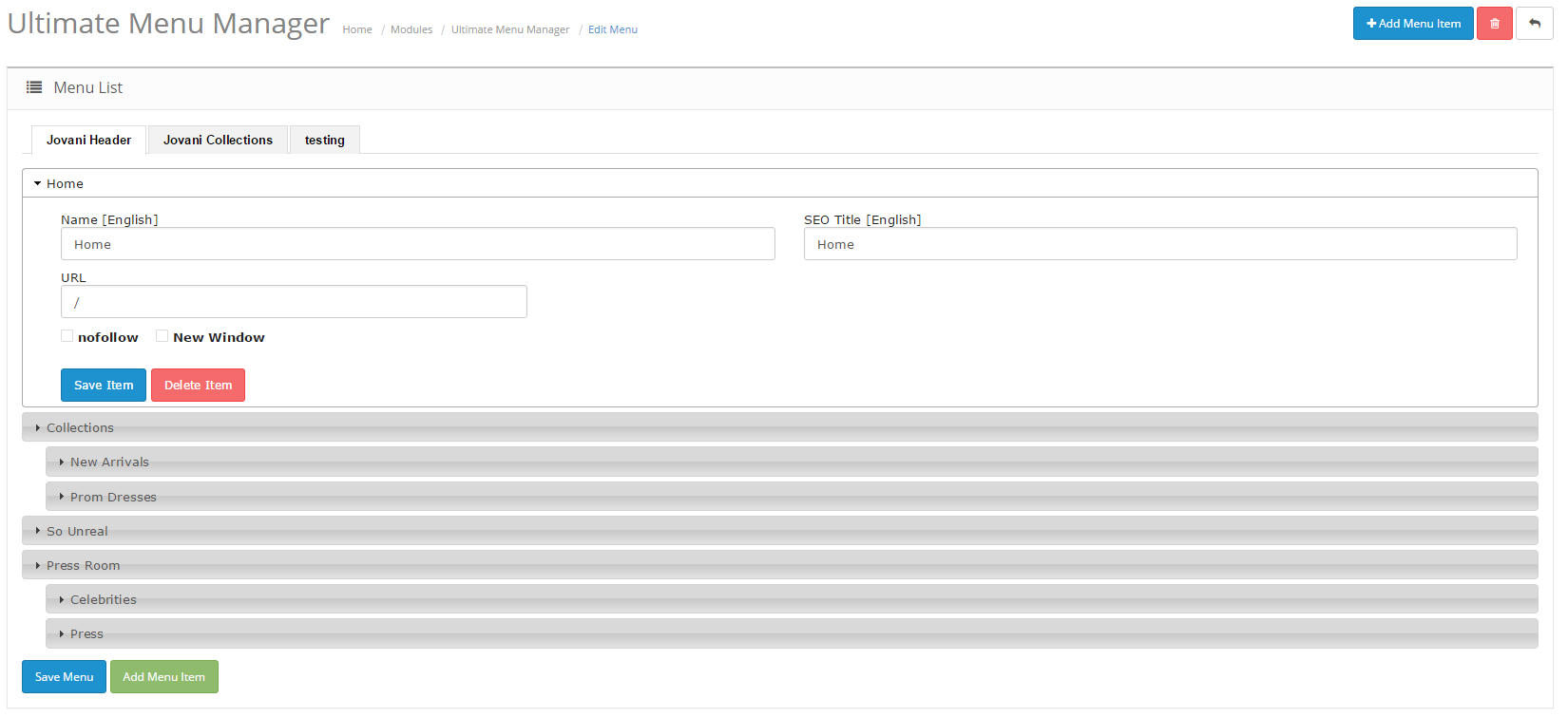Expand the Press Room menu item
This screenshot has width=1568, height=717.
(83, 565)
